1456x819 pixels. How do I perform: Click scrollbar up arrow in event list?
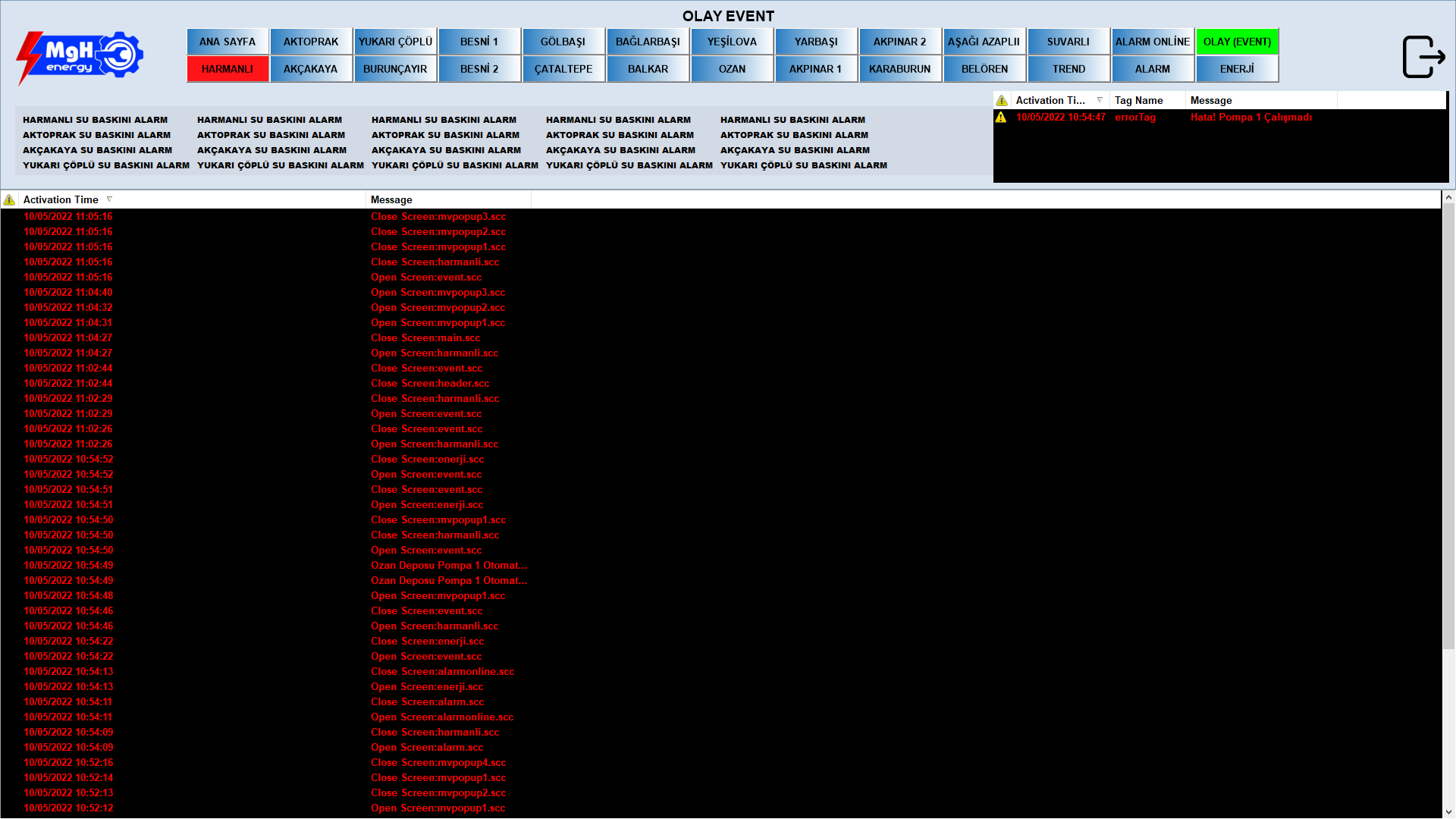[1448, 197]
